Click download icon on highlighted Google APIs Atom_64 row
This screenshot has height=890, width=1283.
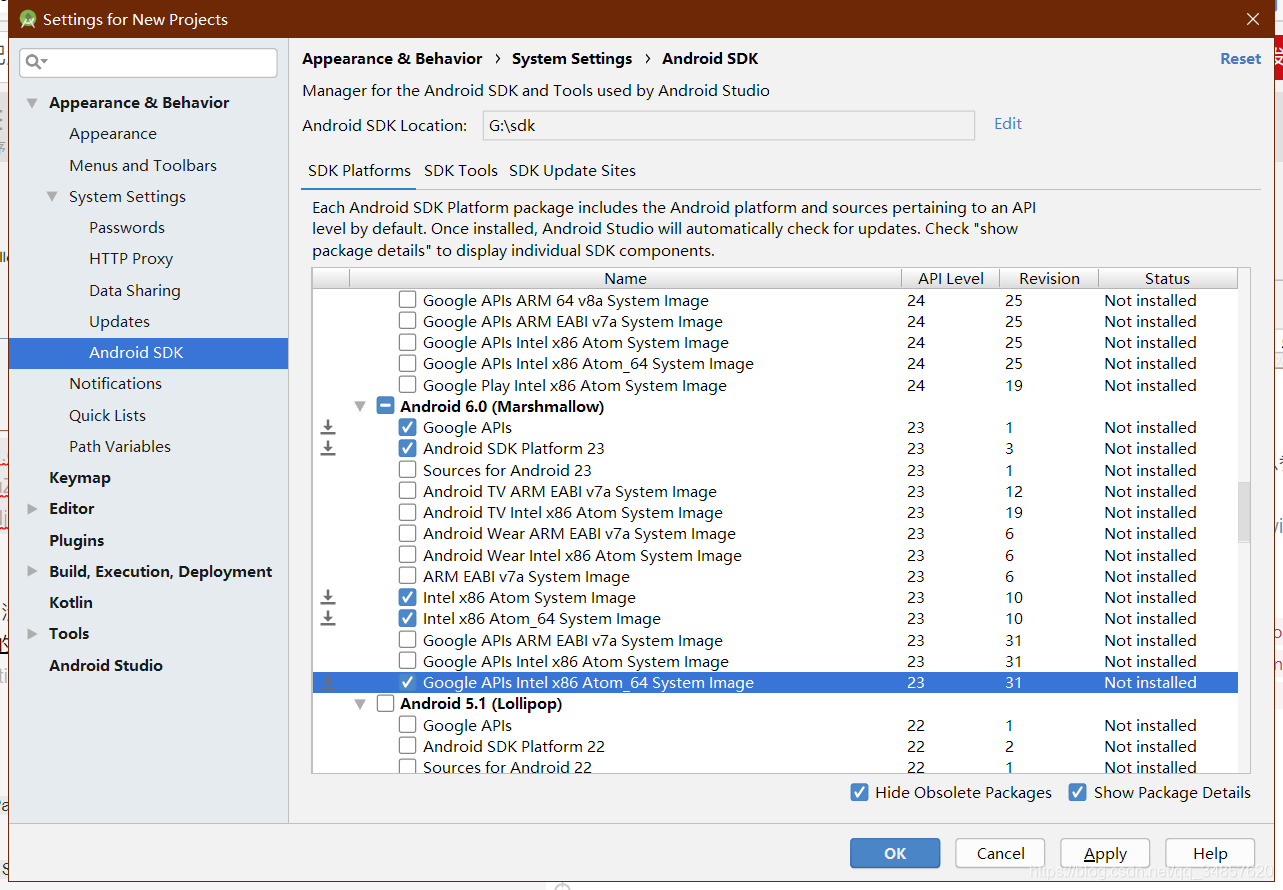(x=328, y=682)
